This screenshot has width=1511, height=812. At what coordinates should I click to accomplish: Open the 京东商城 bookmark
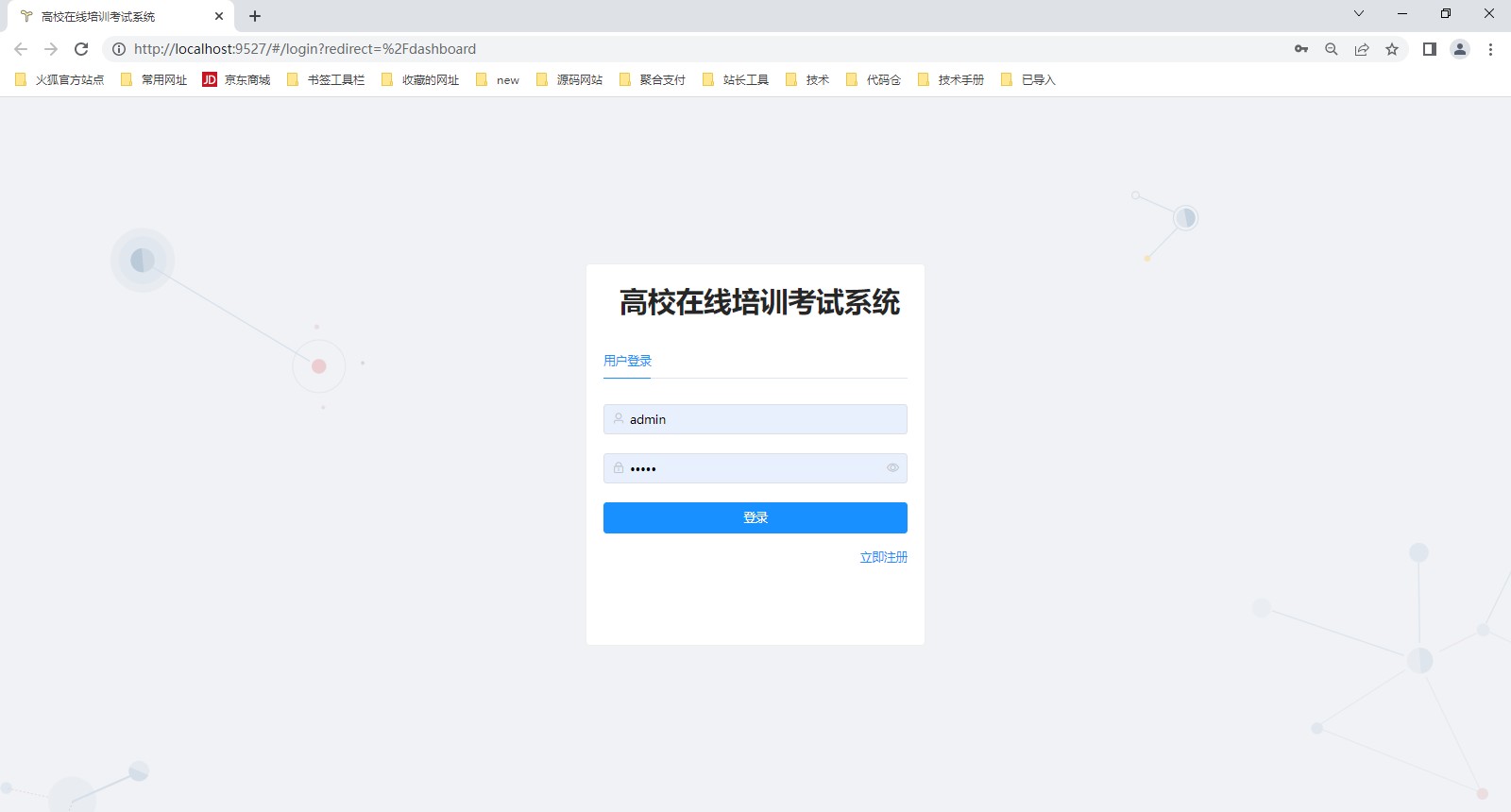click(236, 80)
